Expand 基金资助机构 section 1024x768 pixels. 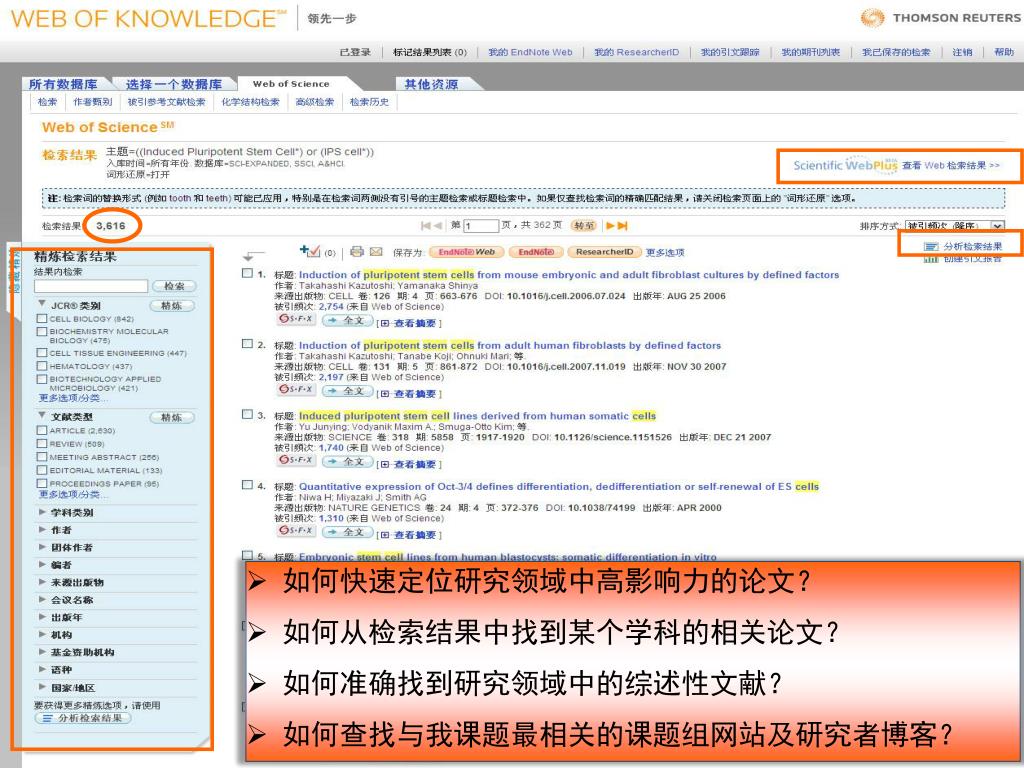(42, 652)
